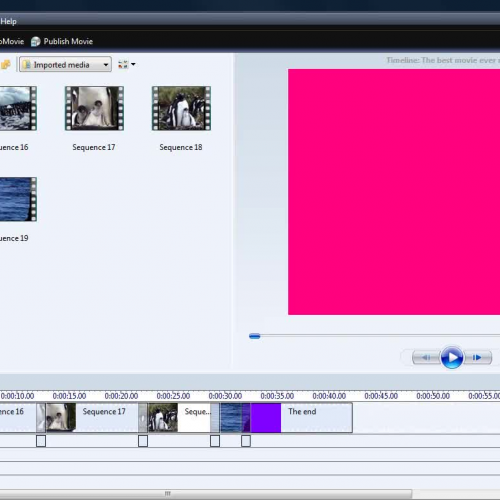Screen dimensions: 500x500
Task: Select the Sequence 17 clip thumbnail
Action: click(94, 108)
